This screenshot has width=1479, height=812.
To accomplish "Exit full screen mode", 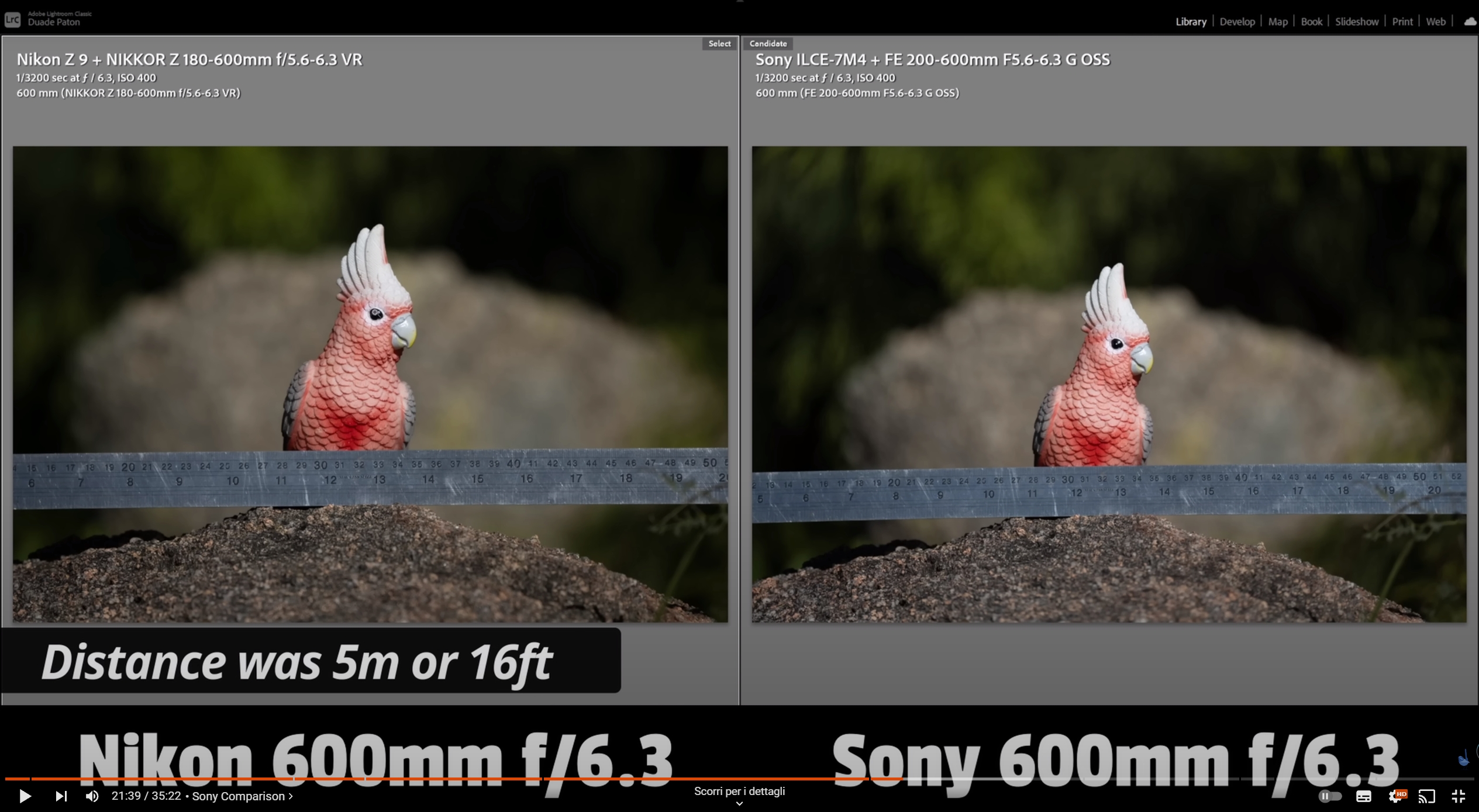I will [1458, 796].
